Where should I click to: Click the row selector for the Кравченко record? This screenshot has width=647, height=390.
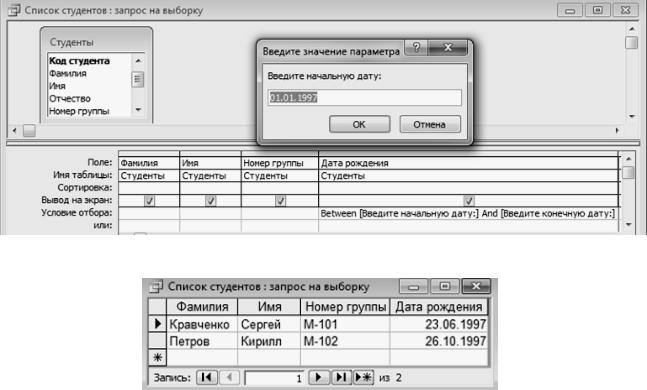pyautogui.click(x=158, y=324)
